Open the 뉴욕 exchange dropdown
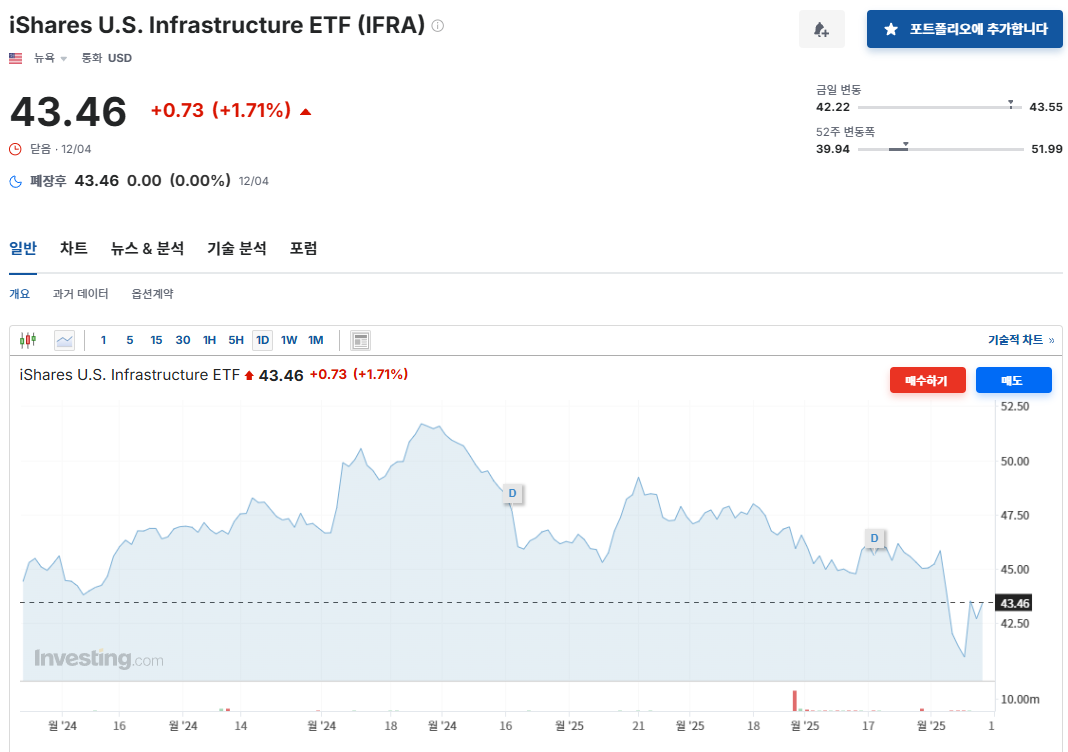This screenshot has width=1068, height=752. 50,58
